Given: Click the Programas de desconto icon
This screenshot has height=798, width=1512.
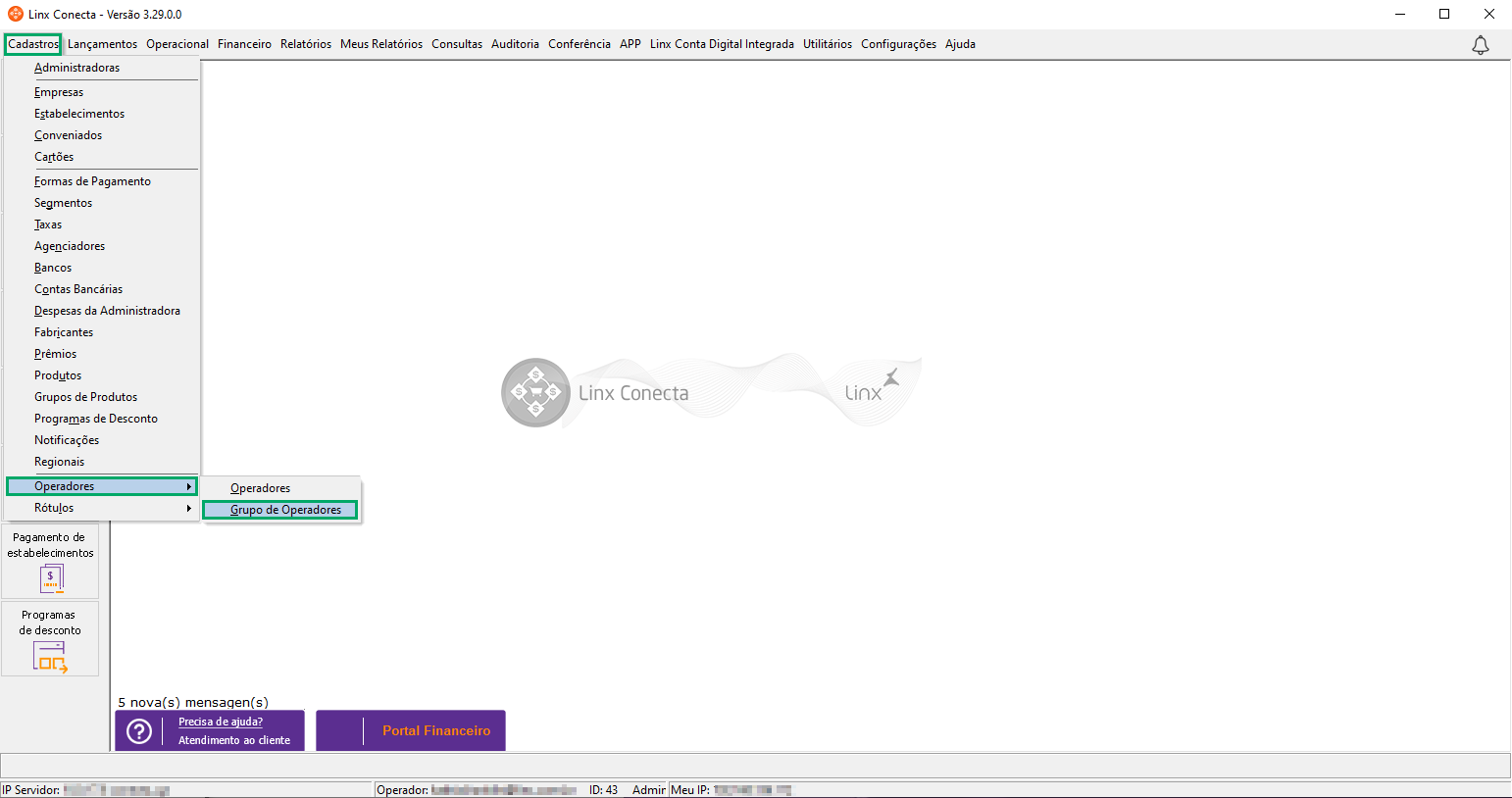Looking at the screenshot, I should [50, 657].
